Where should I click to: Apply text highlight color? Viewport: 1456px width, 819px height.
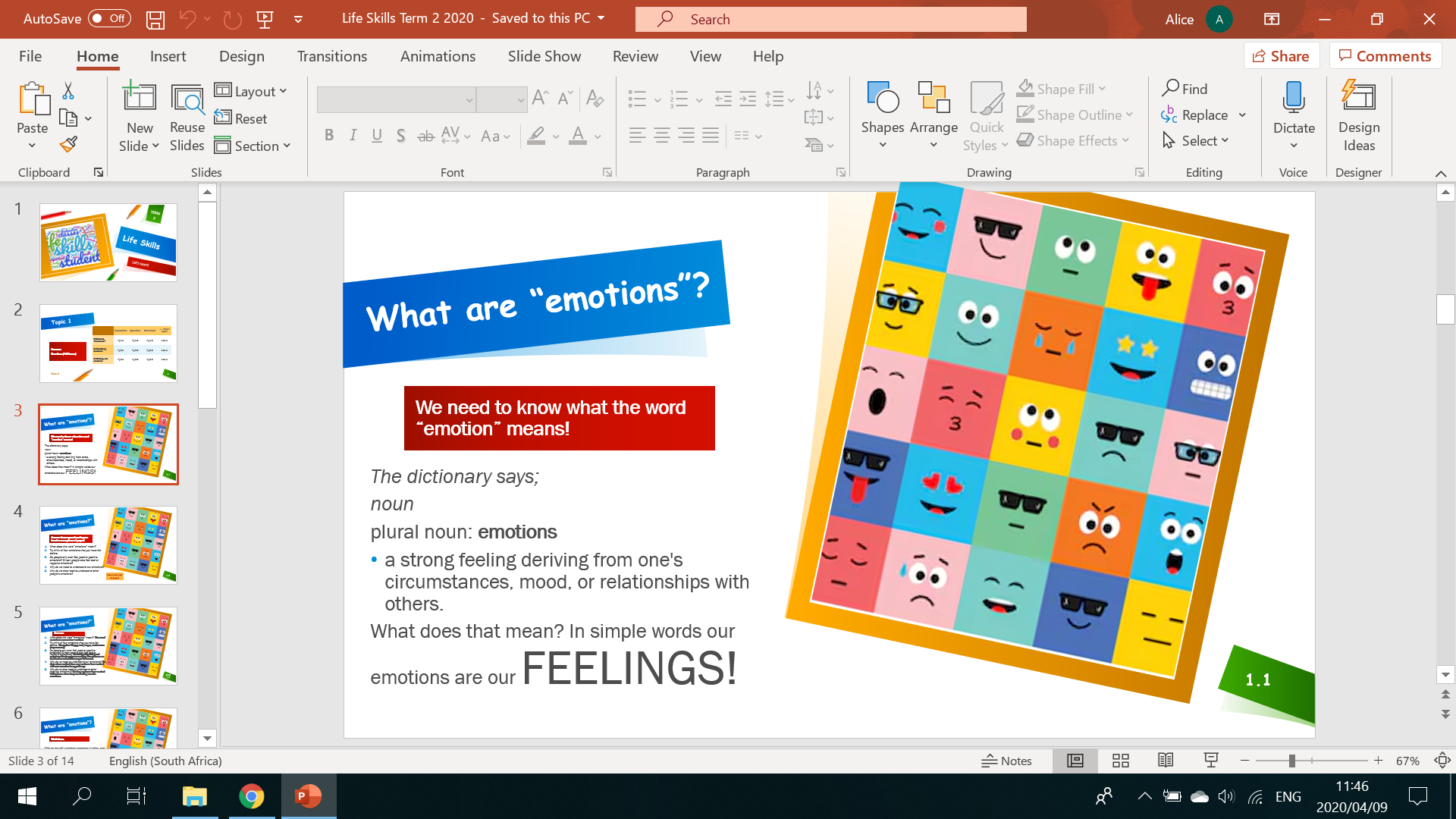[x=537, y=136]
